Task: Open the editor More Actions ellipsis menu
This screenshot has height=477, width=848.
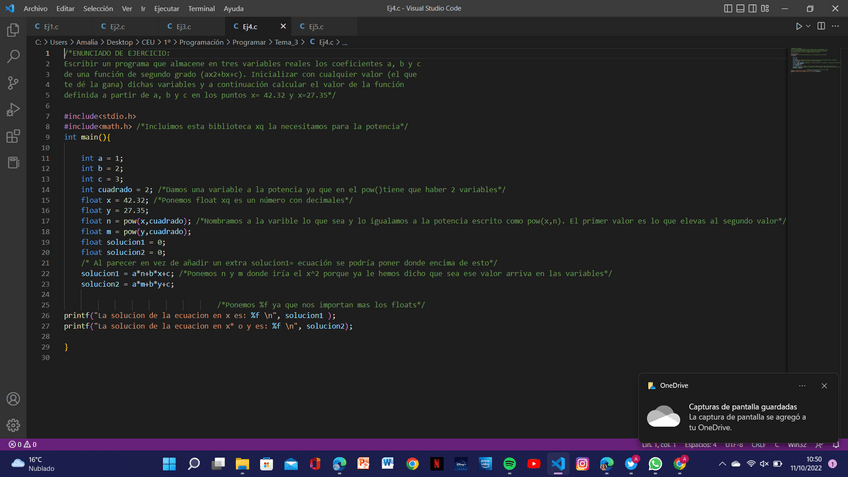Action: tap(836, 26)
